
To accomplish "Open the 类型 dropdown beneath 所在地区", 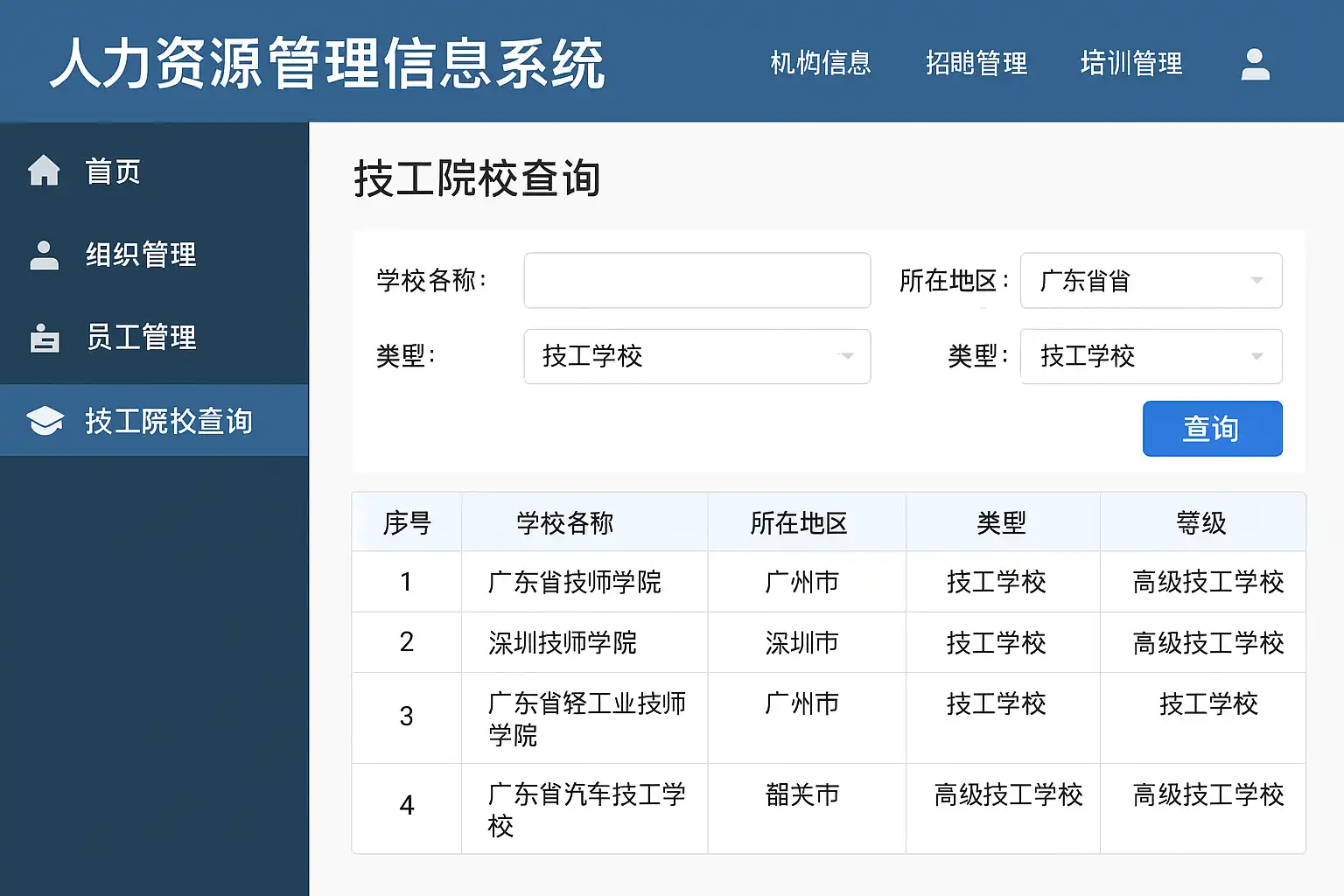I will [x=1151, y=356].
